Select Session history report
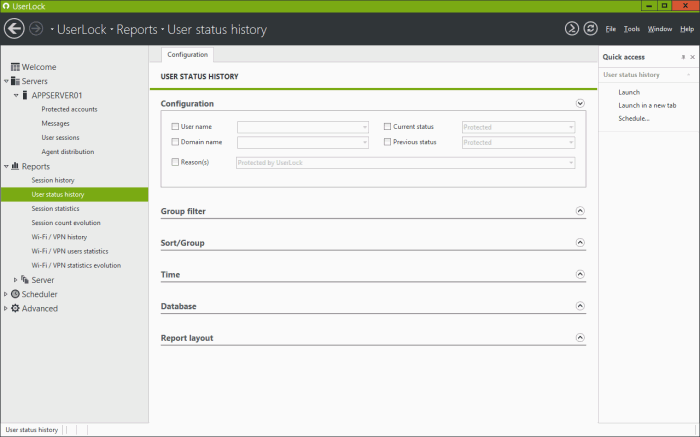This screenshot has height=437, width=700. tap(53, 180)
